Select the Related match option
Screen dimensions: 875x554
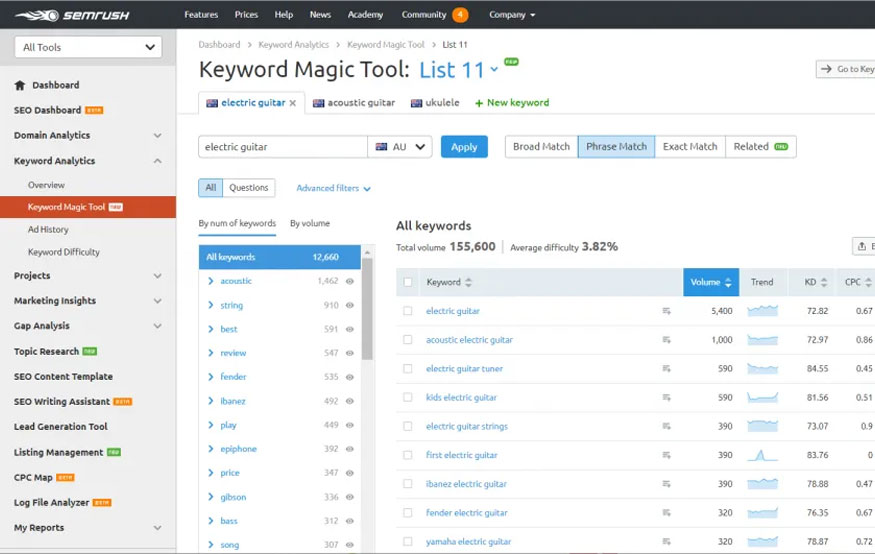click(761, 147)
